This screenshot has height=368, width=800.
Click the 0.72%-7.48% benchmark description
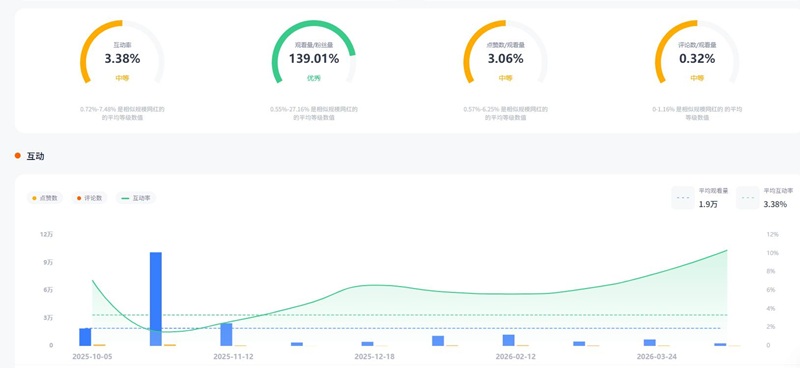coord(122,113)
